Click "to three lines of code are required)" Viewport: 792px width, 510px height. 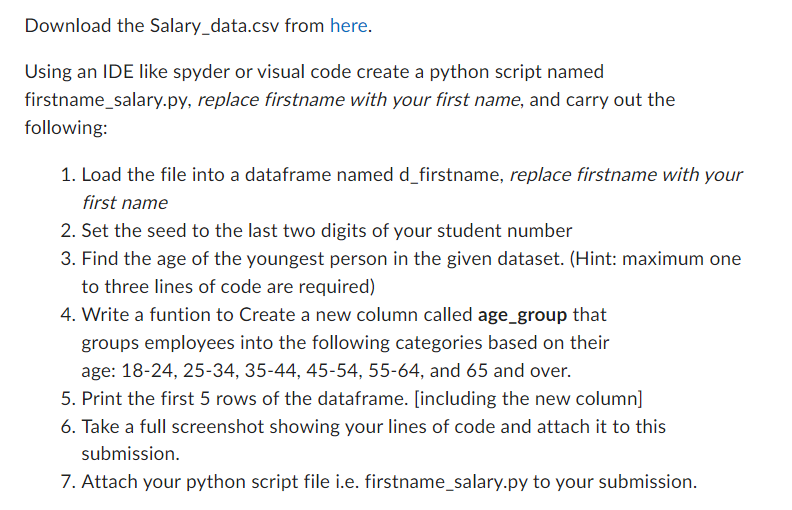click(227, 286)
